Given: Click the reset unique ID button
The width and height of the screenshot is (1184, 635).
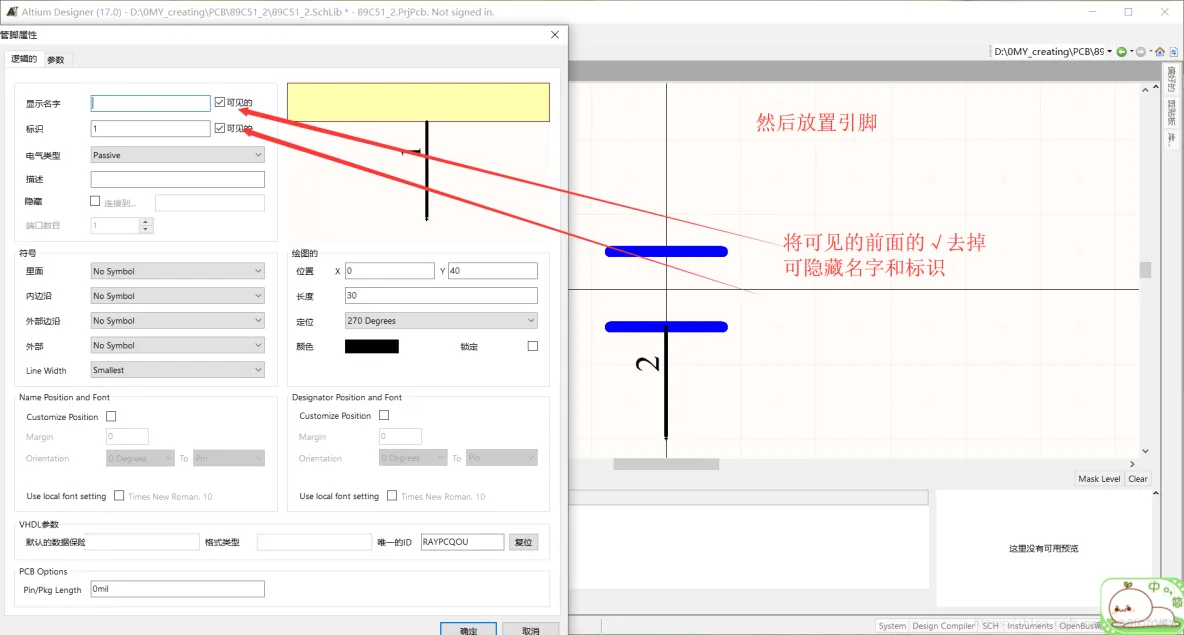Looking at the screenshot, I should 523,542.
